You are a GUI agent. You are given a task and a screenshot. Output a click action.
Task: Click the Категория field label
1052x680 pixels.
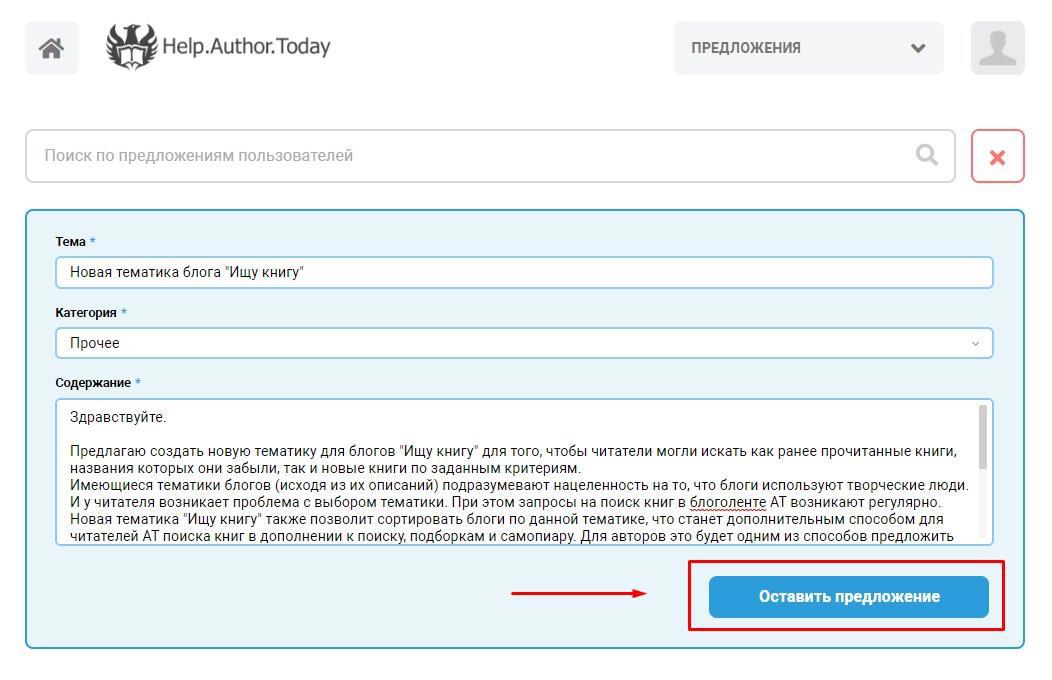(x=86, y=312)
